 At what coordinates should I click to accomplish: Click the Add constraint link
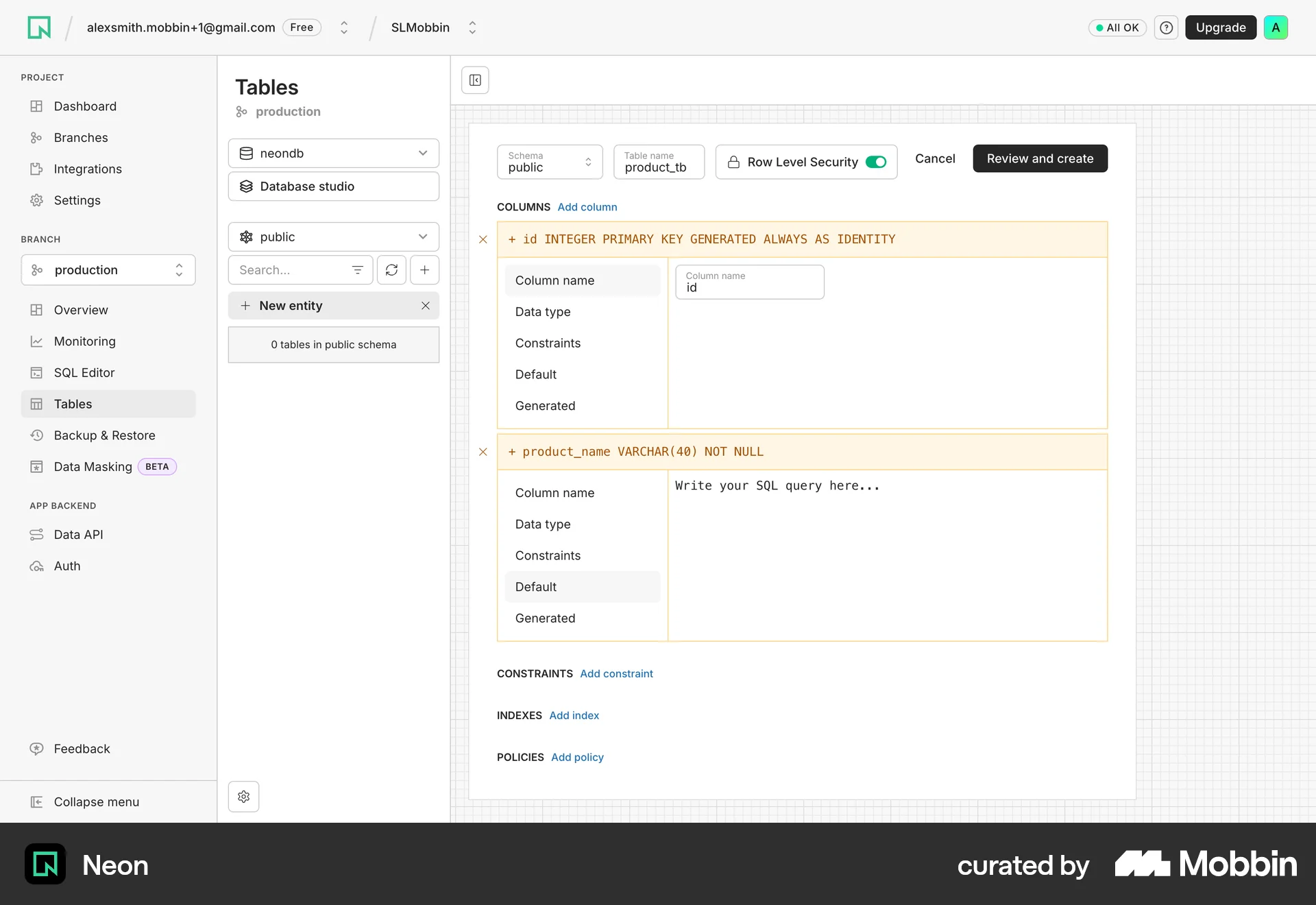616,674
